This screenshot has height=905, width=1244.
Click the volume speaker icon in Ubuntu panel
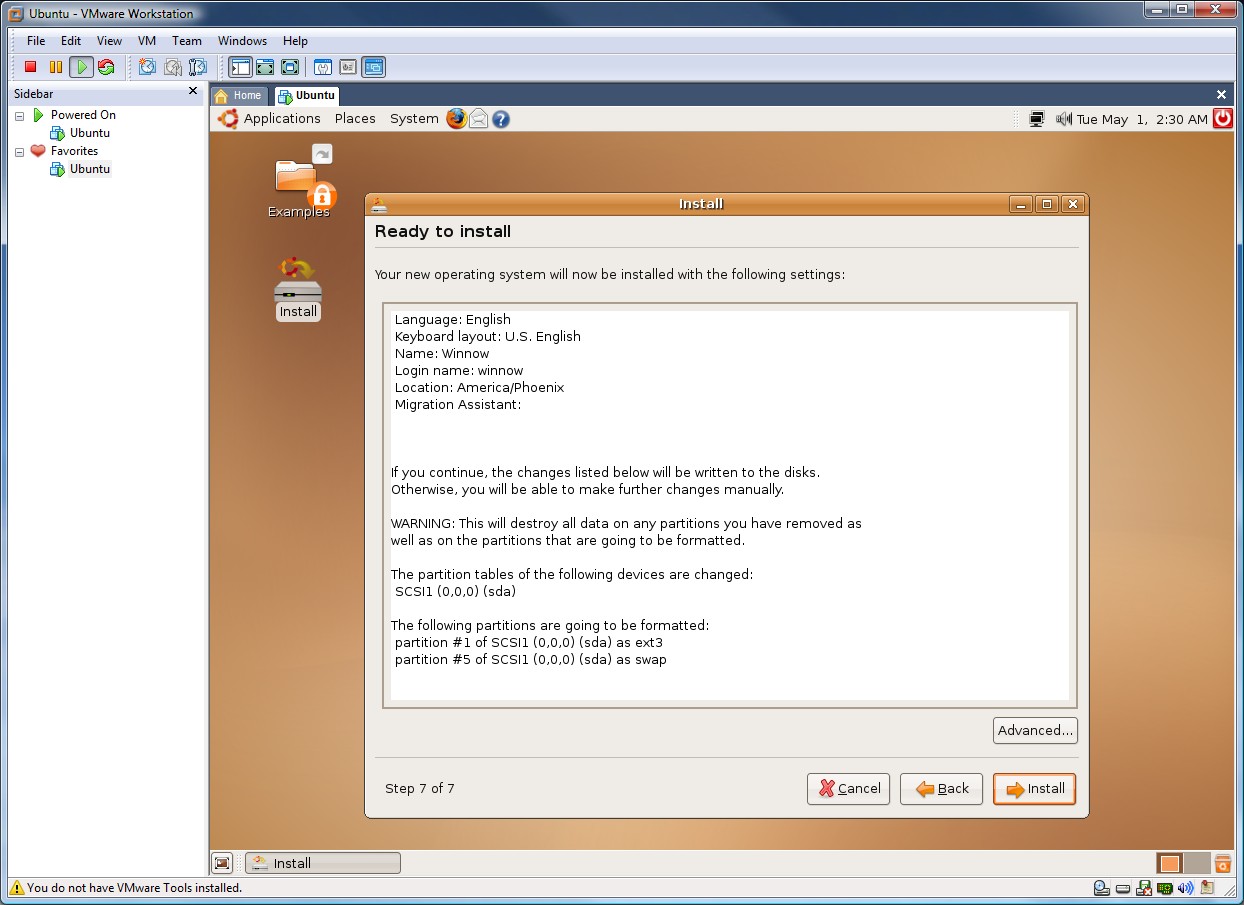1063,119
